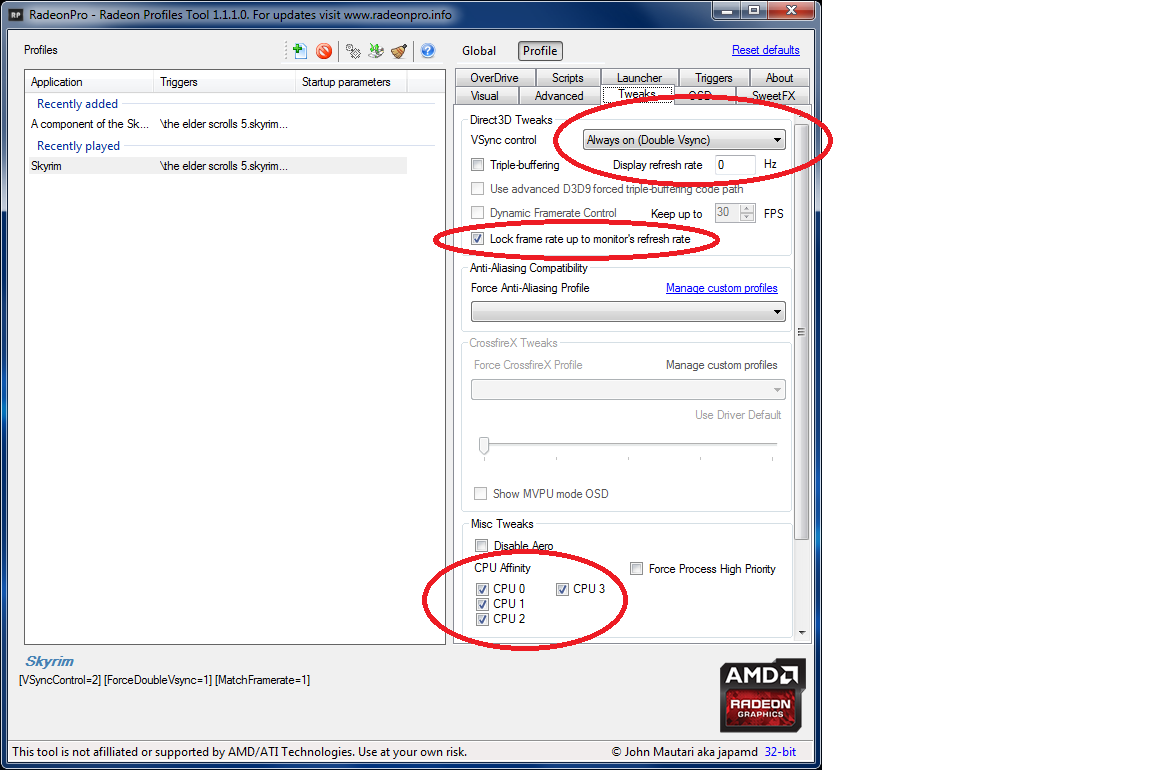1152x770 pixels.
Task: Switch to the Scripts tab
Action: click(x=567, y=78)
